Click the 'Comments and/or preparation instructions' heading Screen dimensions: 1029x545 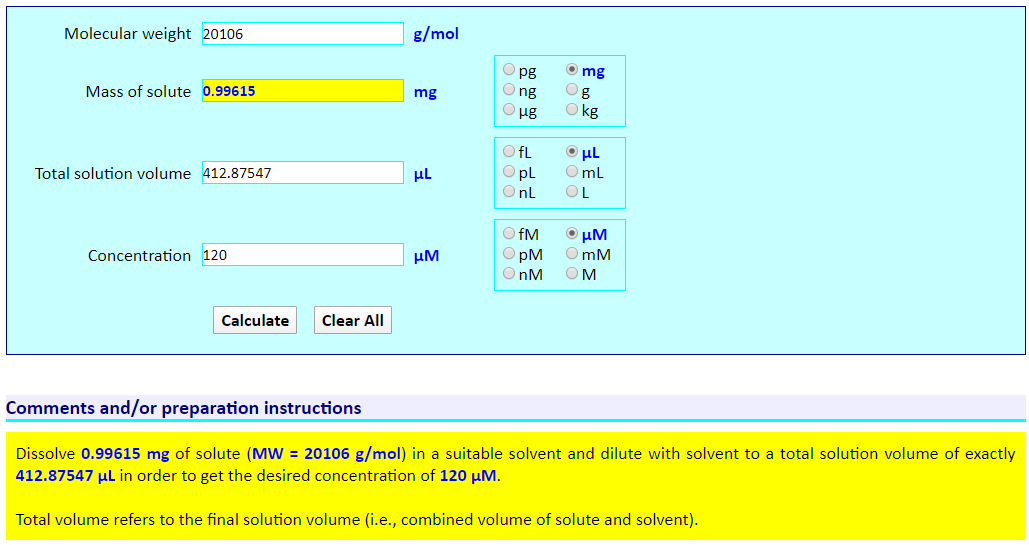pos(184,408)
